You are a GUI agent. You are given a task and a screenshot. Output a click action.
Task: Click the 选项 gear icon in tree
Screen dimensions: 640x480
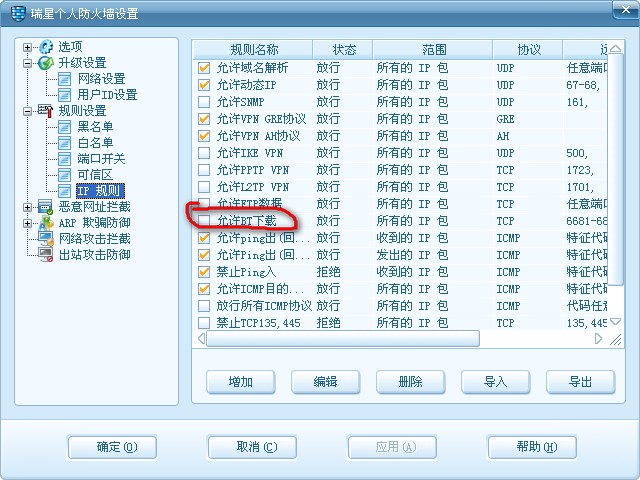click(46, 47)
